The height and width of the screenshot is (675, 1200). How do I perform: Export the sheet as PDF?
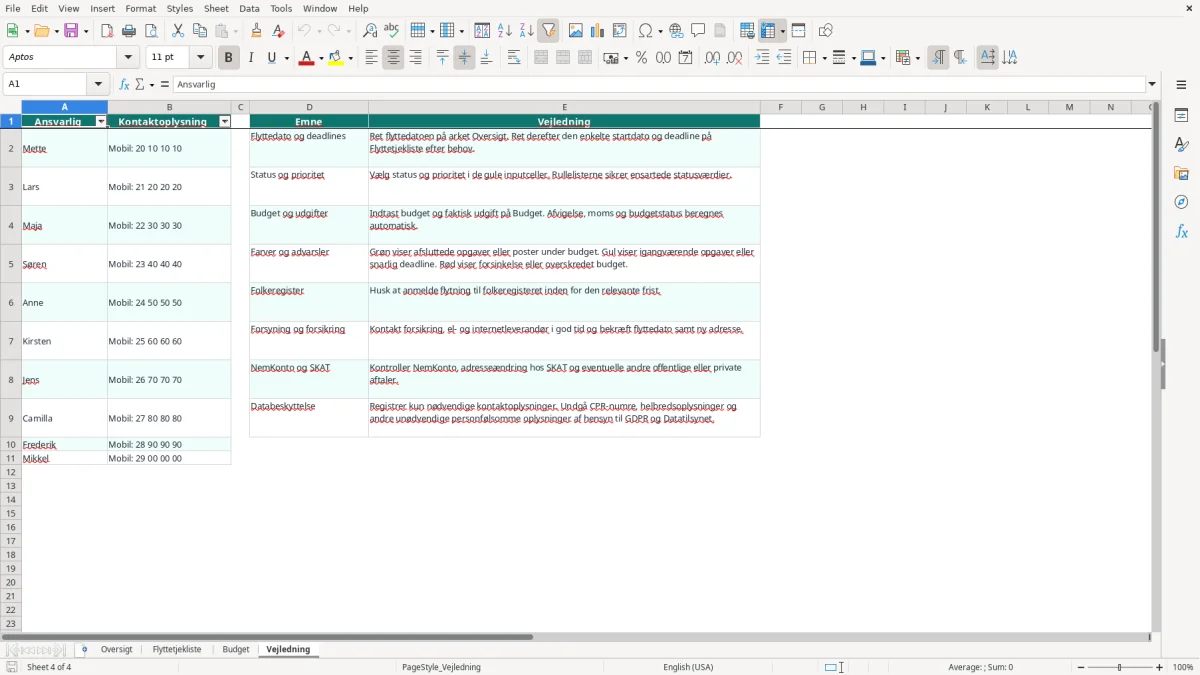(x=107, y=31)
